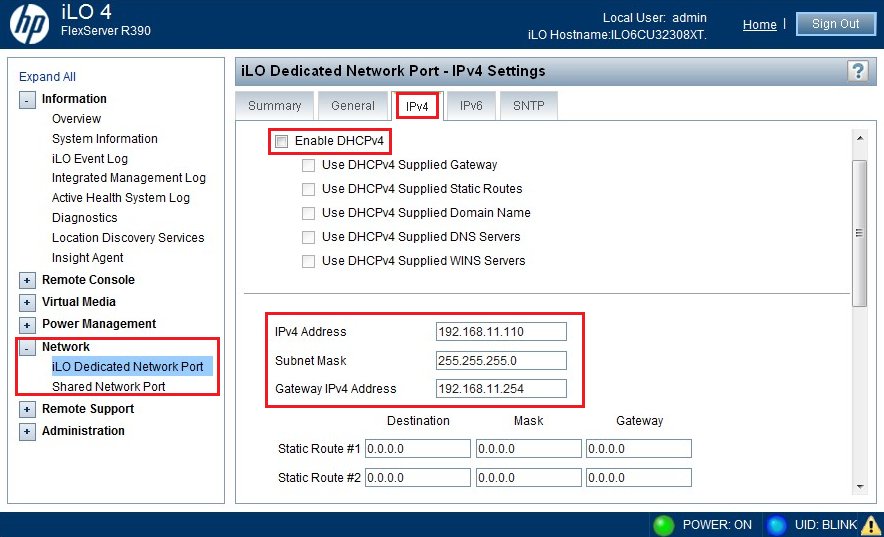
Task: Click the Power Management section label
Action: (99, 324)
